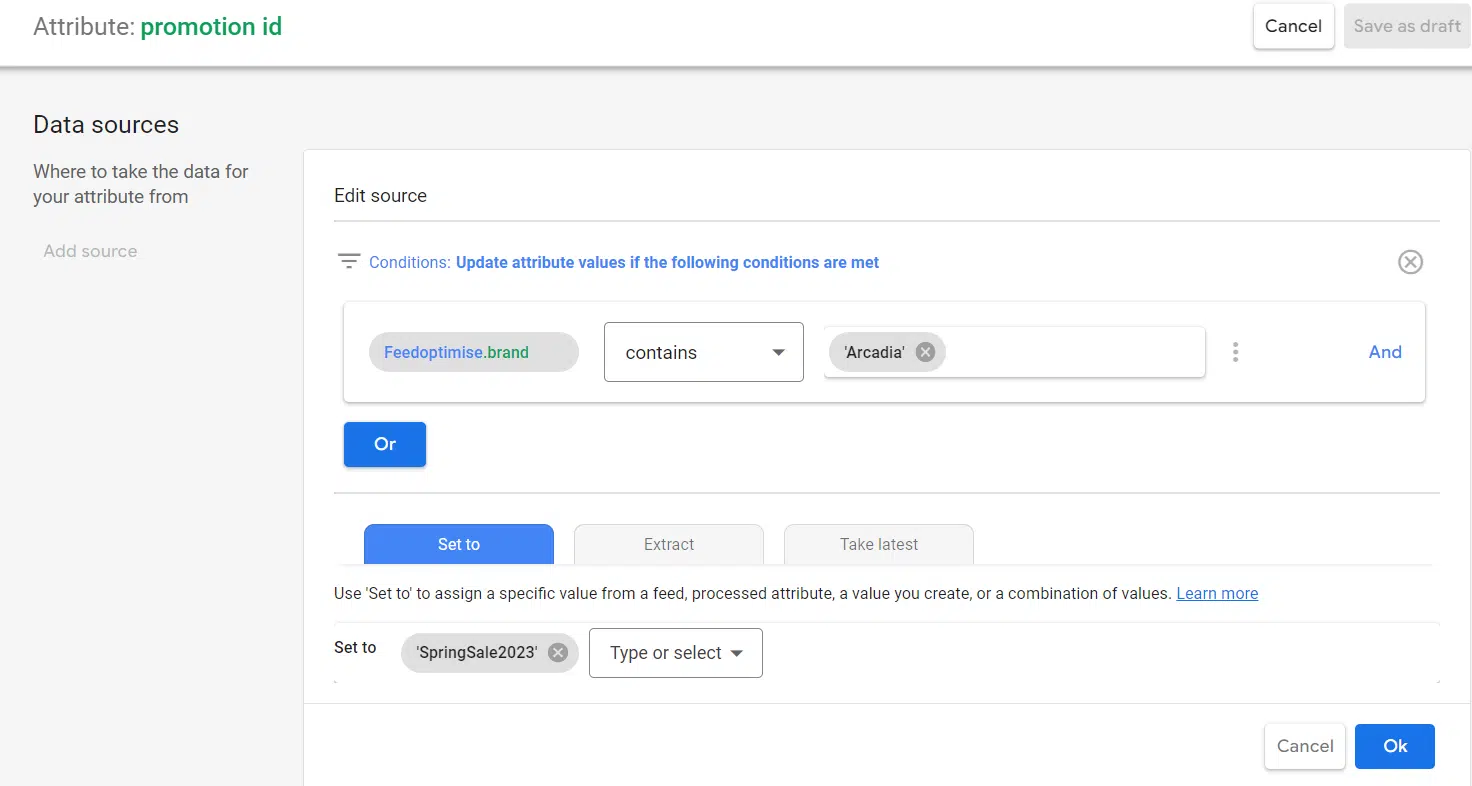Click Cancel in the top header
Image resolution: width=1472 pixels, height=786 pixels.
(1293, 27)
